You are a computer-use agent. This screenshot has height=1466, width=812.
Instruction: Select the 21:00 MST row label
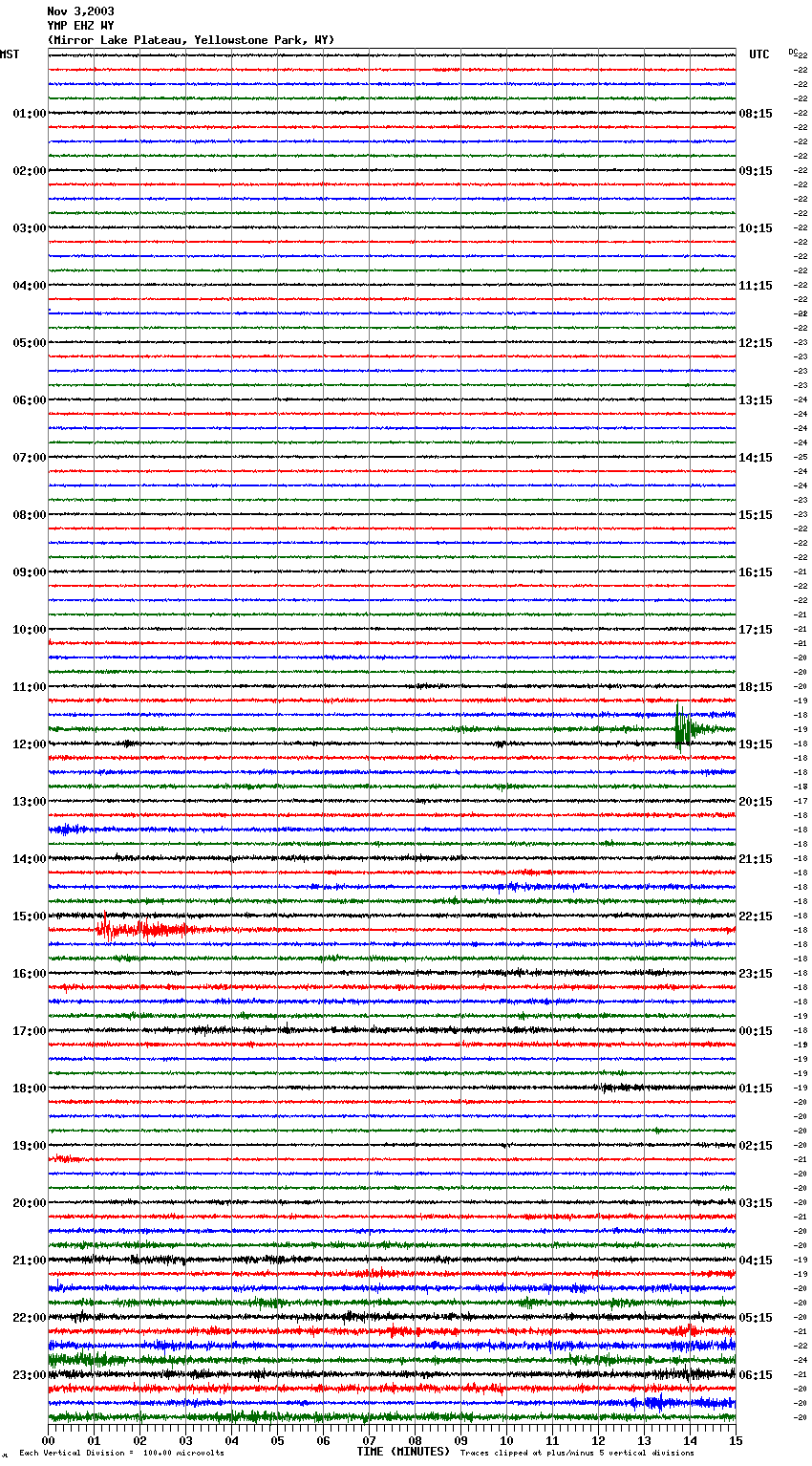click(x=29, y=1261)
